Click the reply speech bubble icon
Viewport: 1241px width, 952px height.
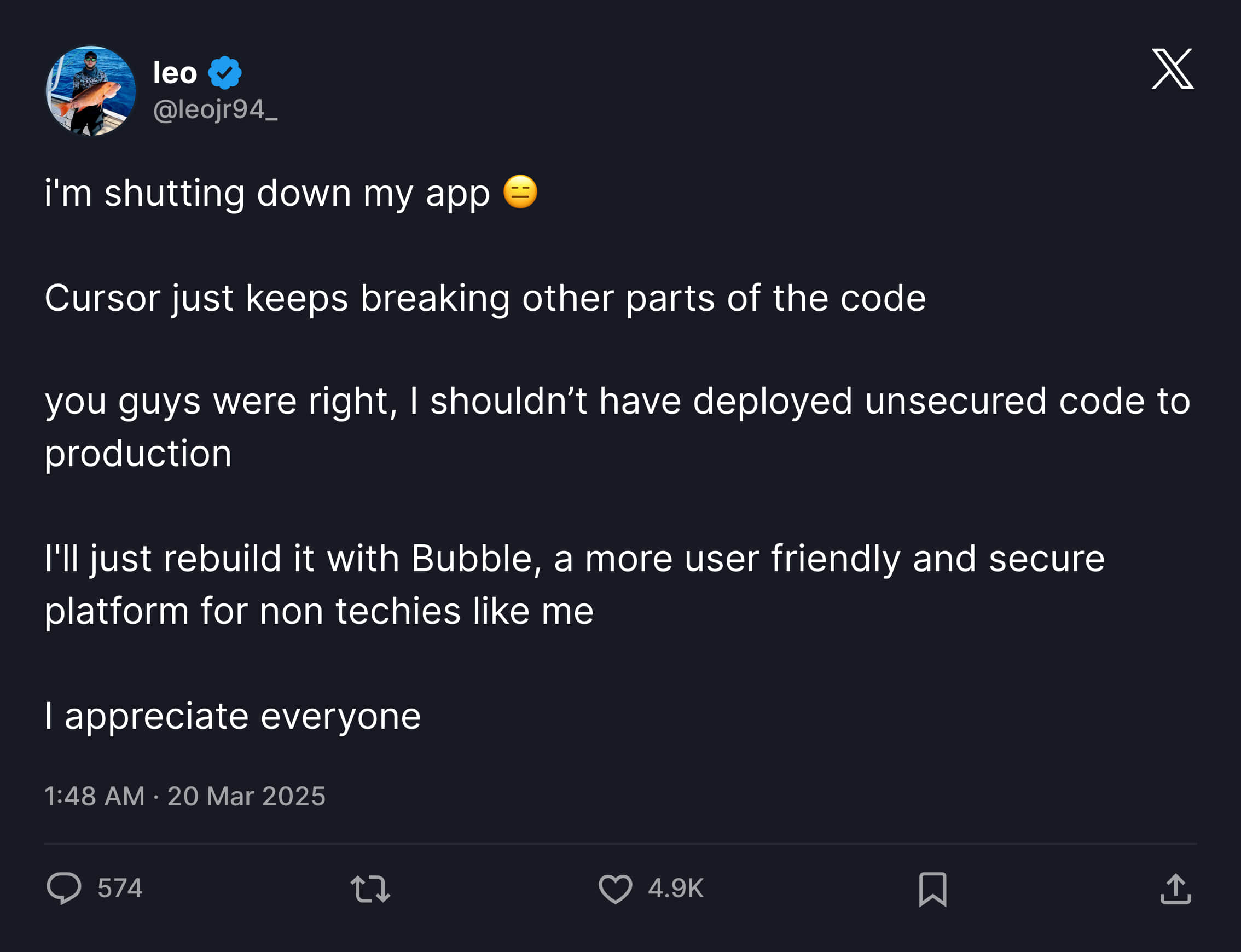tap(64, 888)
